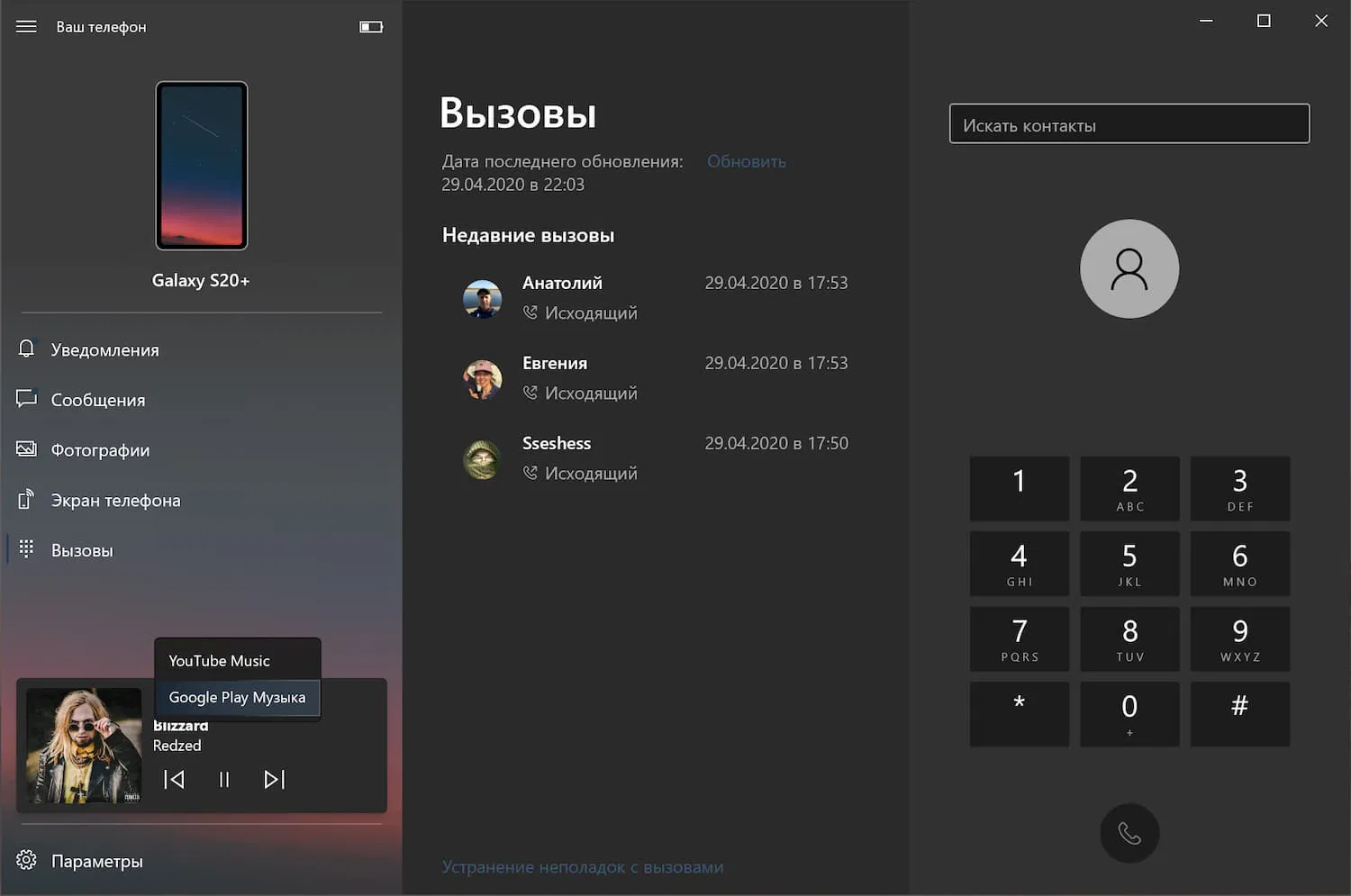Click Евгения's avatar photo

[483, 379]
